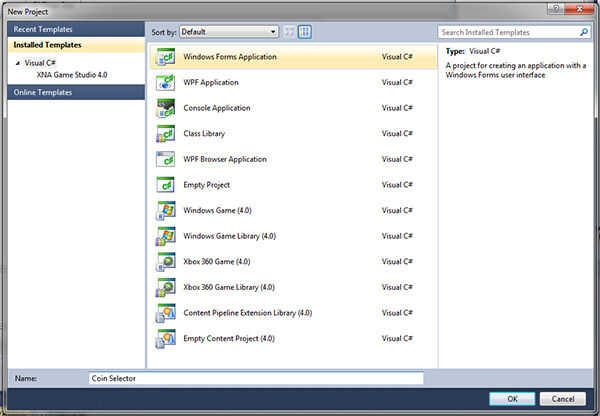Viewport: 600px width, 416px height.
Task: Click the Class Library template icon
Action: pyautogui.click(x=166, y=134)
